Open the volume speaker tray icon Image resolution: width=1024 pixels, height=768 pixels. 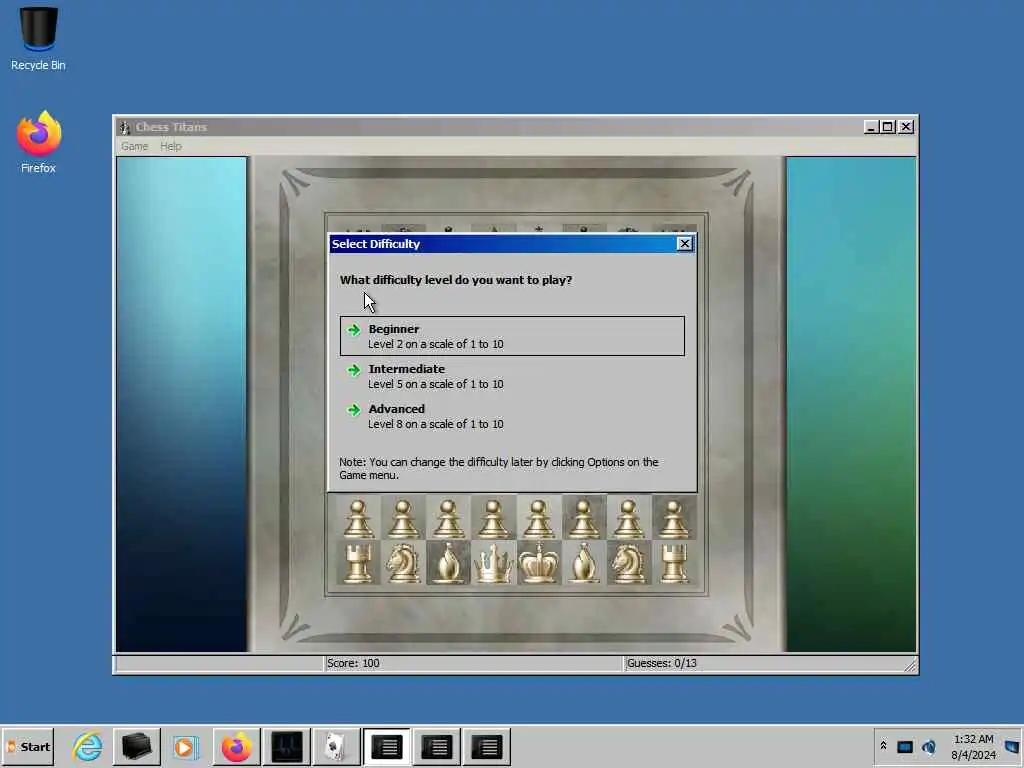coord(929,746)
